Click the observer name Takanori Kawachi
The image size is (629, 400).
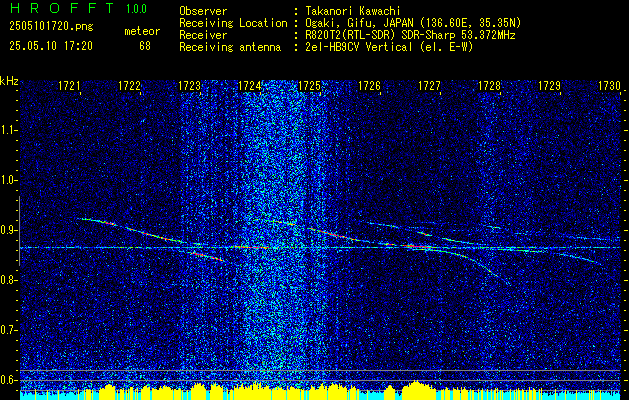[x=353, y=11]
